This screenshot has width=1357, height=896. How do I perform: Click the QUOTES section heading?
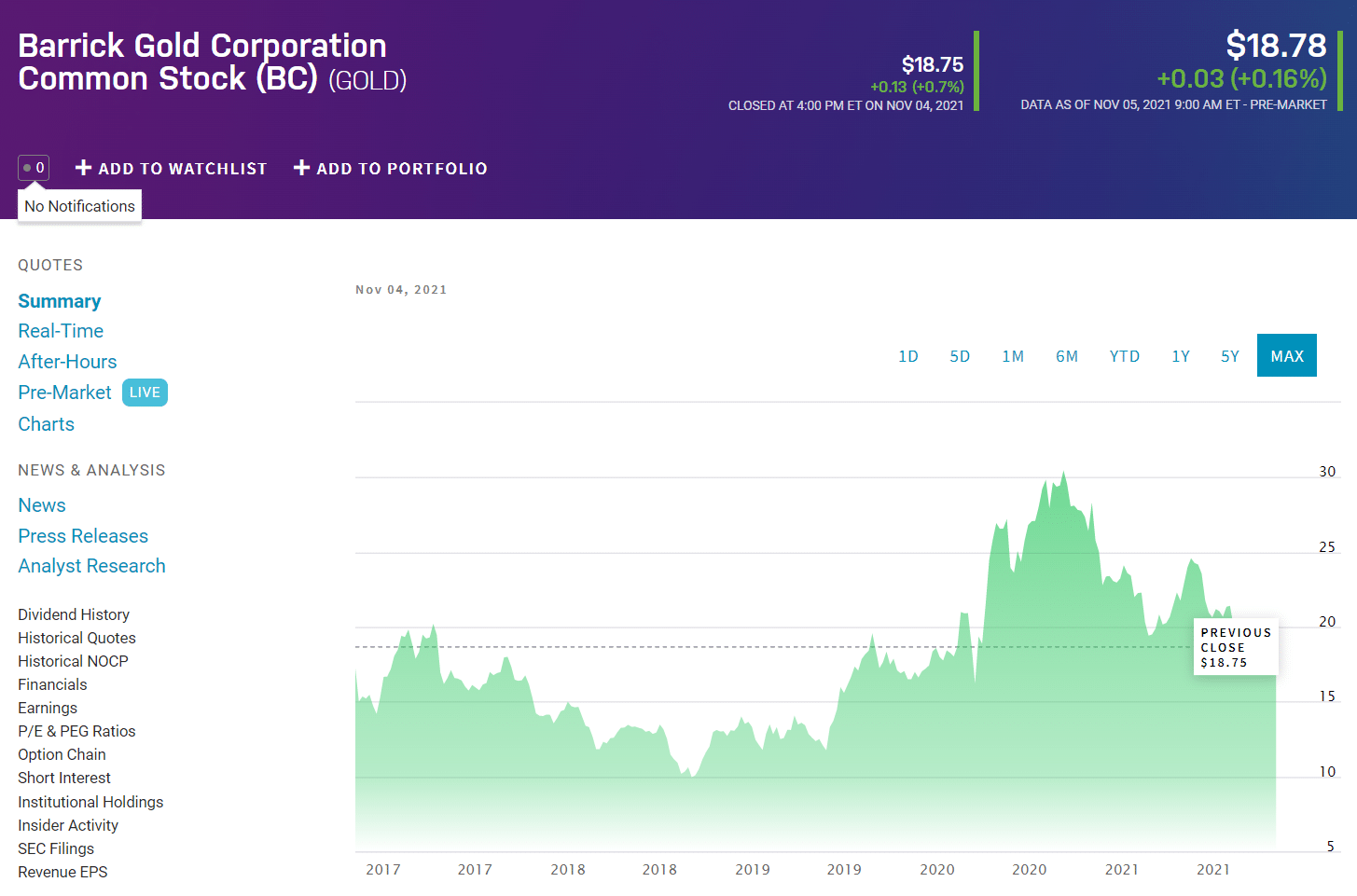[x=50, y=265]
